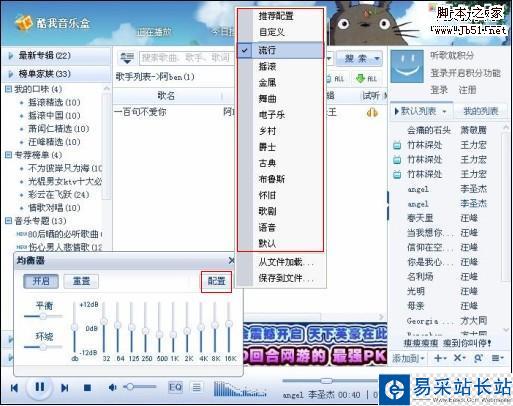This screenshot has height=406, width=513.
Task: Open the list view mode dropdown
Action: [498, 358]
